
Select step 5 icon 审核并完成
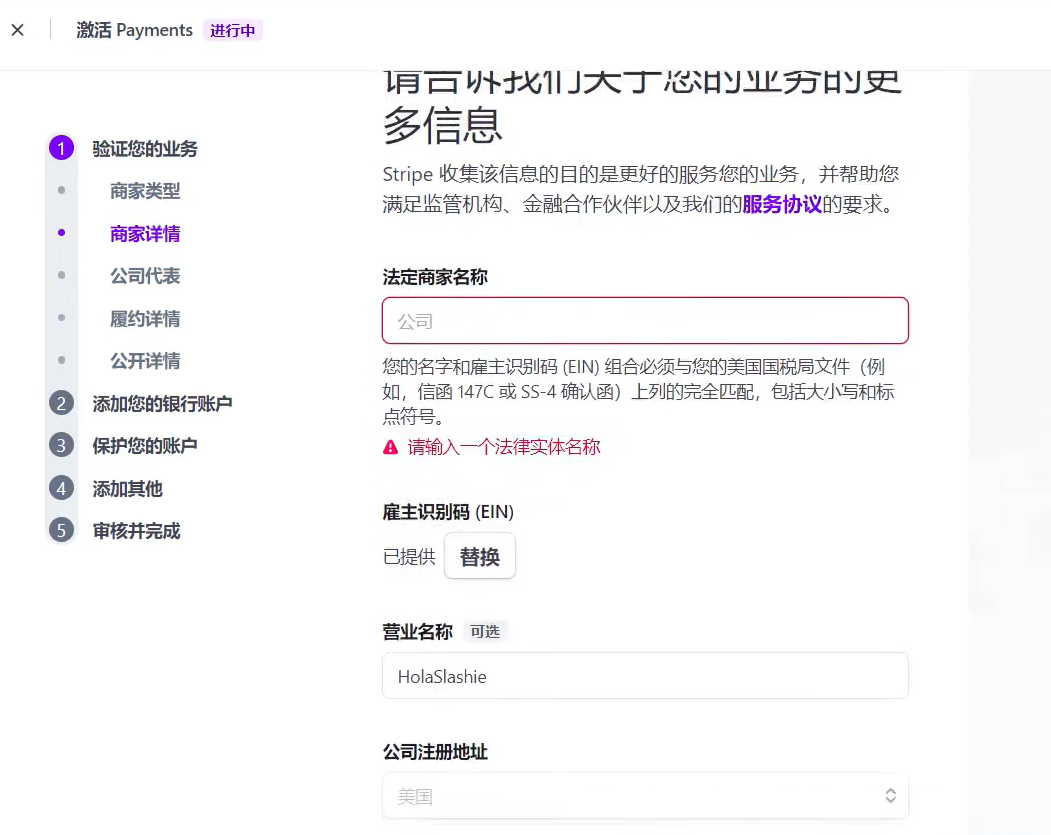61,530
